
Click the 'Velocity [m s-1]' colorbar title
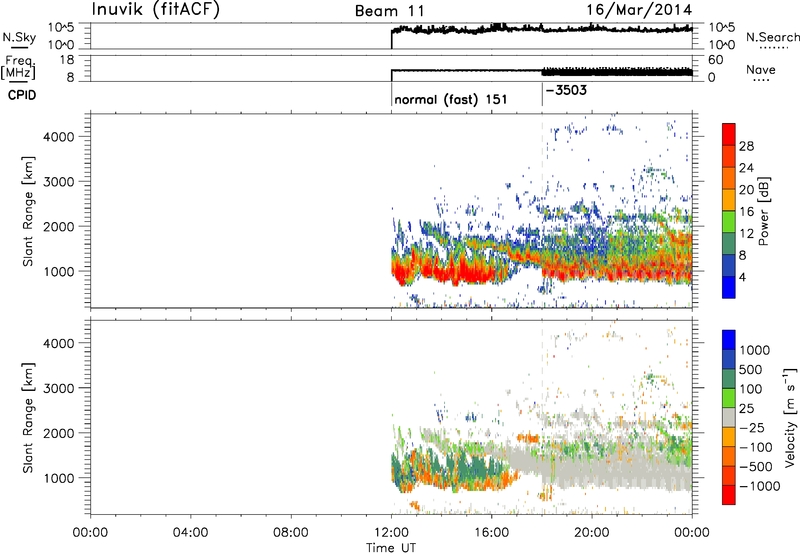point(790,417)
